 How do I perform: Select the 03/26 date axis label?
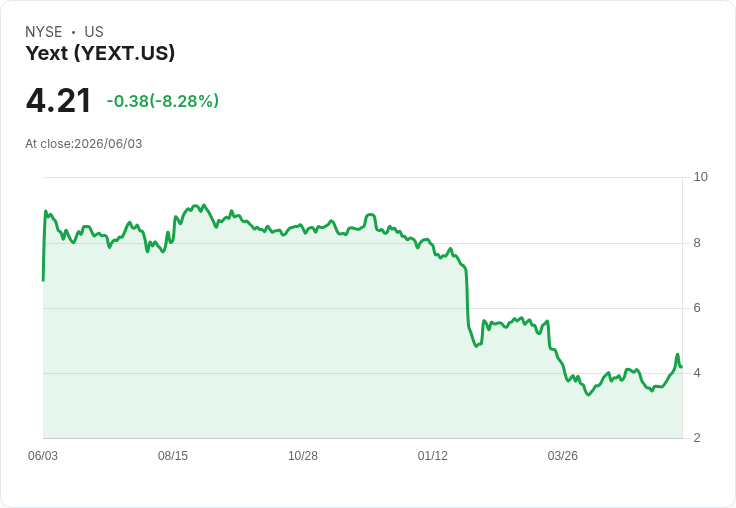tap(562, 456)
